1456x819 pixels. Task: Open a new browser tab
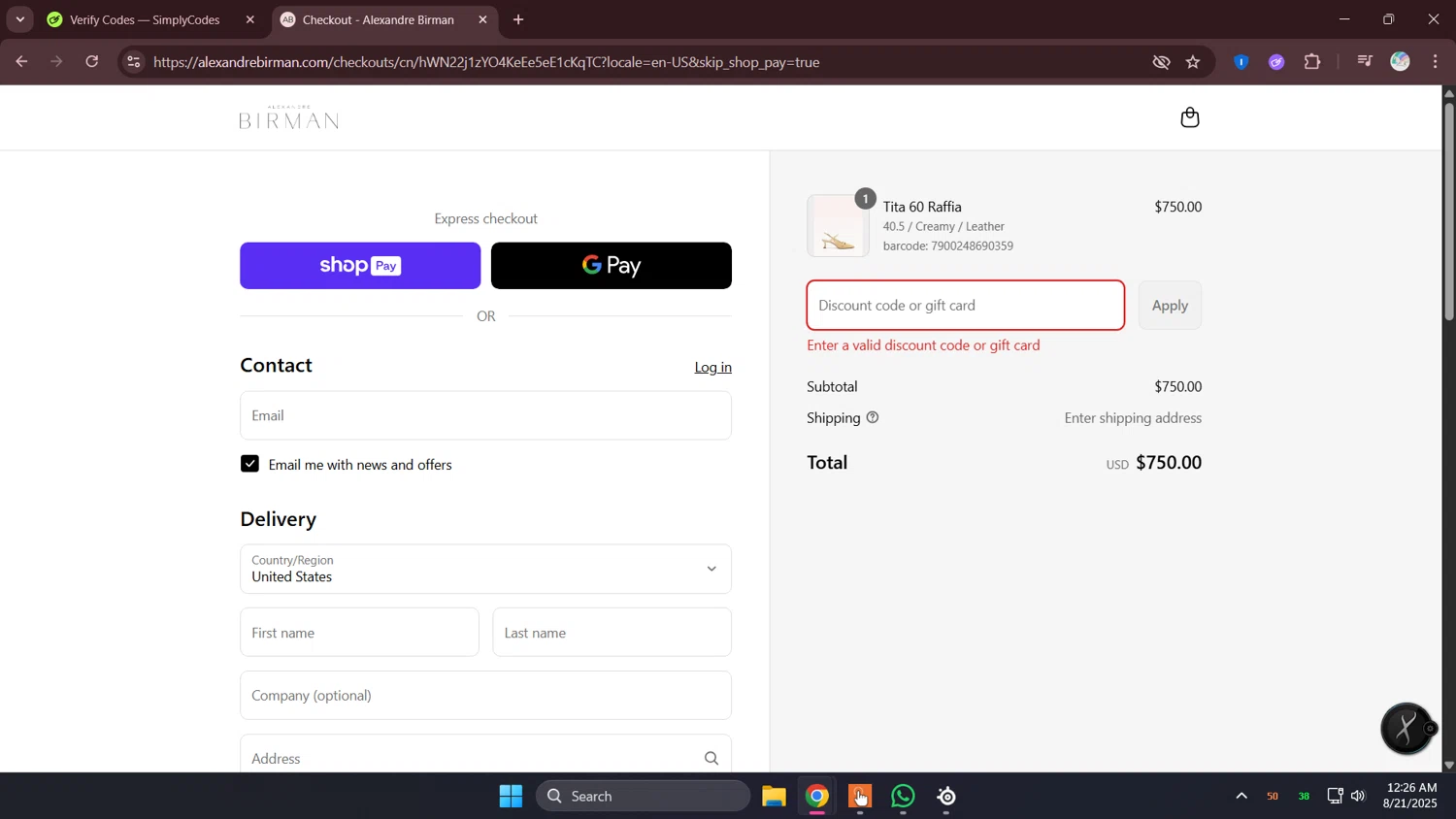[x=518, y=19]
